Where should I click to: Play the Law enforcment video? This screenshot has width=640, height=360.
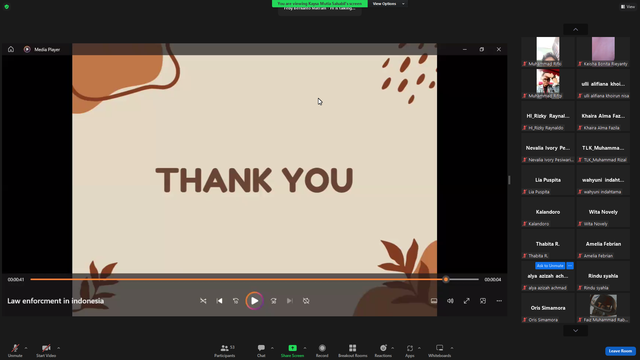point(254,301)
